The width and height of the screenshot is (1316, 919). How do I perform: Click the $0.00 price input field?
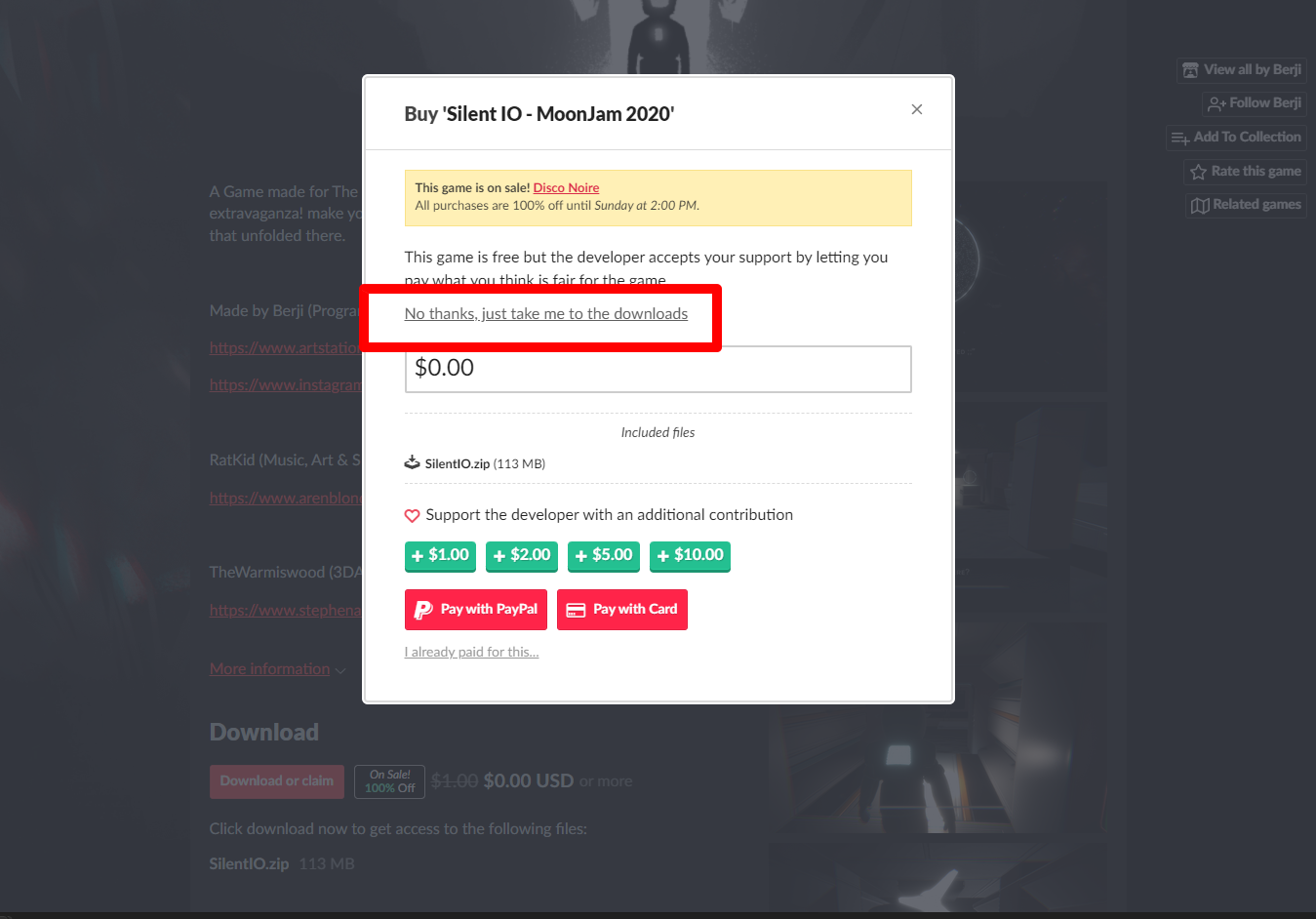point(658,369)
